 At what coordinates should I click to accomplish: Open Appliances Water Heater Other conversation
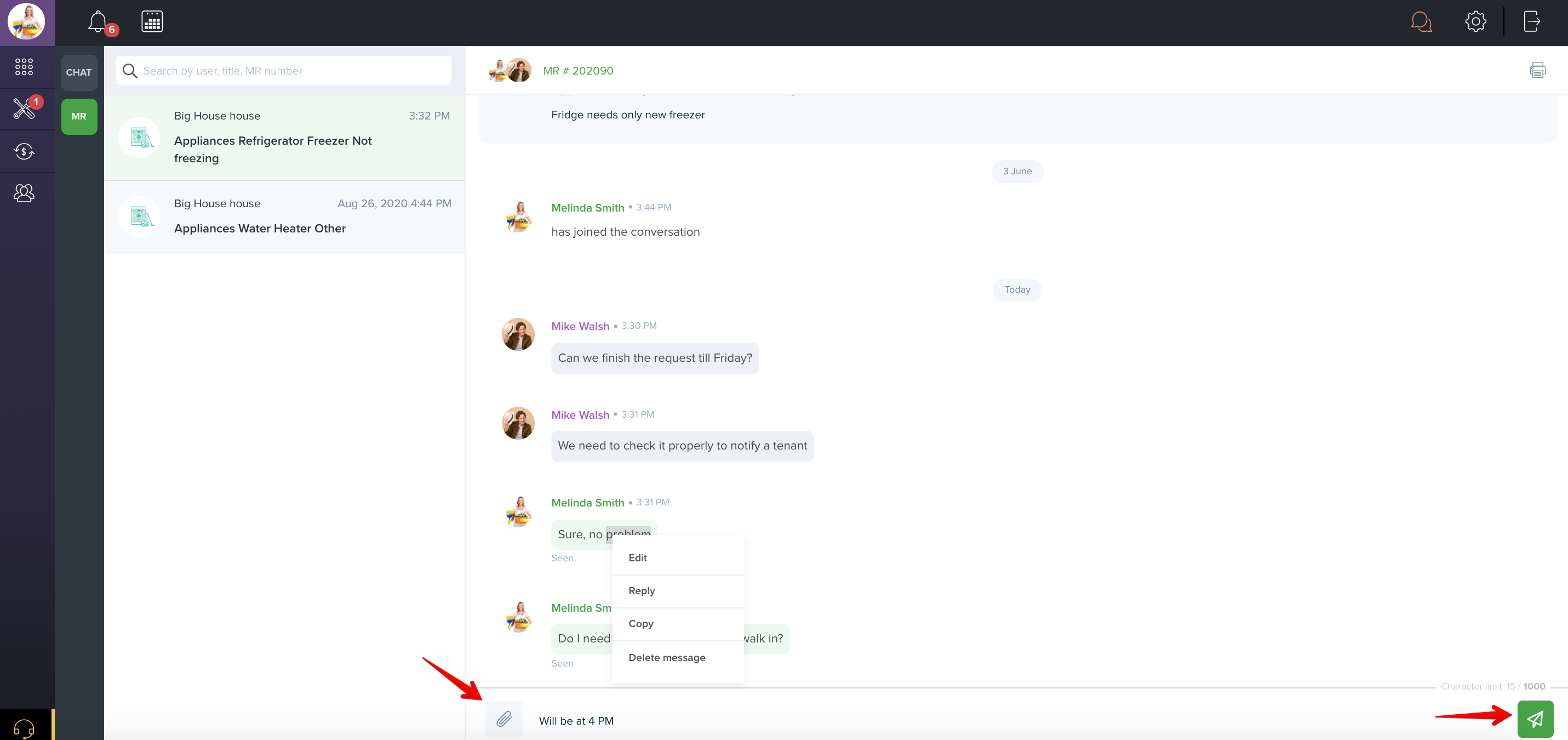(285, 217)
